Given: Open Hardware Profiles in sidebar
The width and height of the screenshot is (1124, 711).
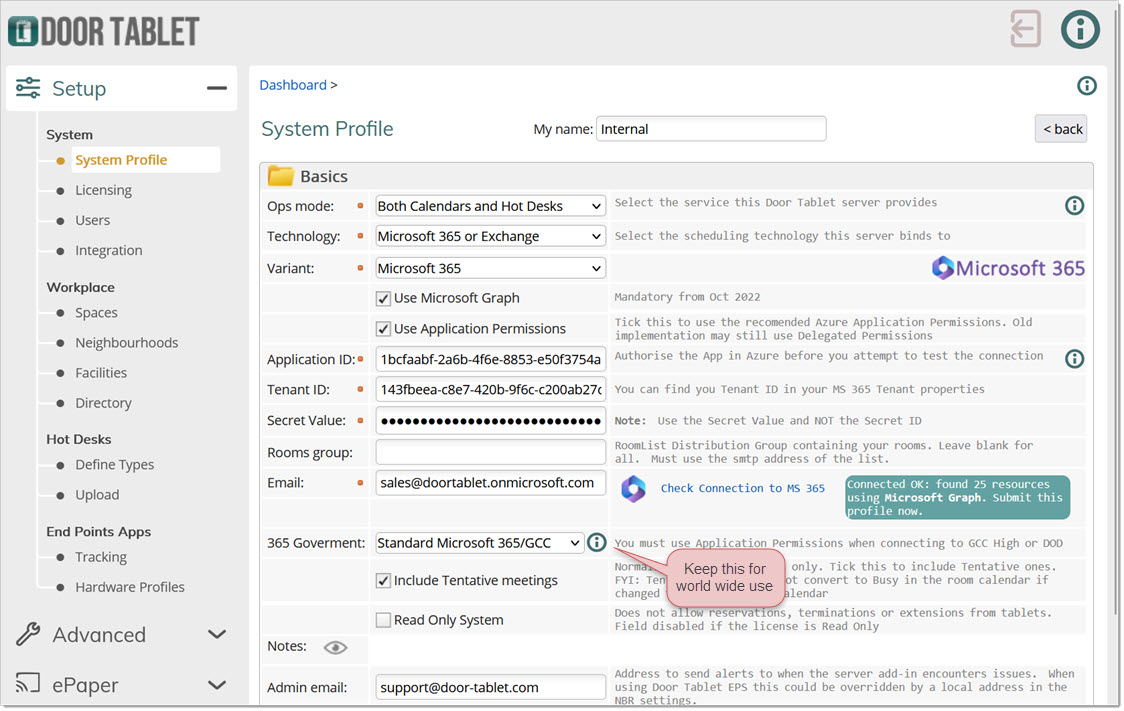Looking at the screenshot, I should (130, 587).
